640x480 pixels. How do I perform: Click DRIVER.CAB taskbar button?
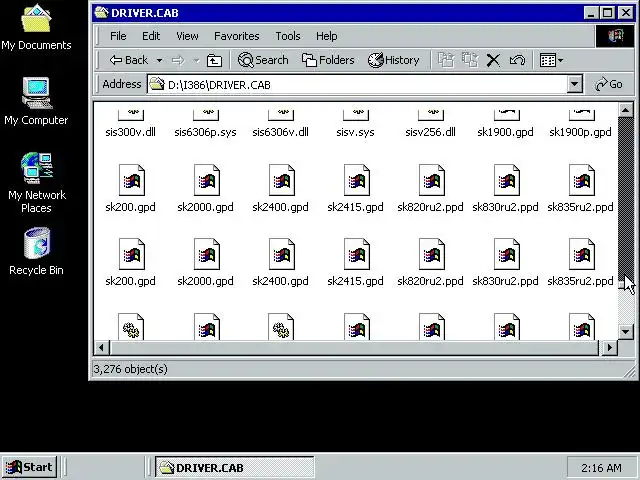pos(234,467)
